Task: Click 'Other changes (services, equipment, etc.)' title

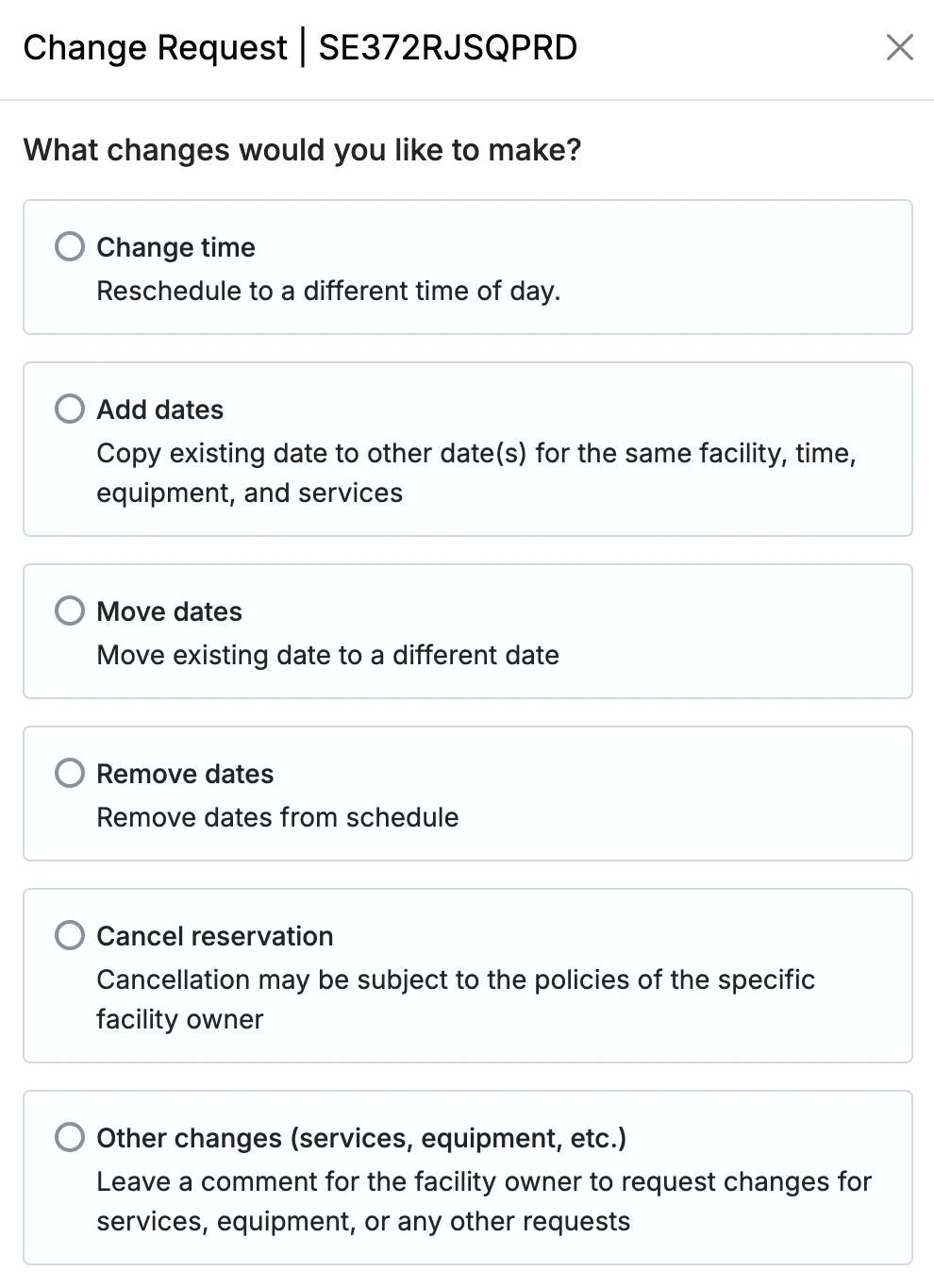Action: pyautogui.click(x=361, y=1138)
